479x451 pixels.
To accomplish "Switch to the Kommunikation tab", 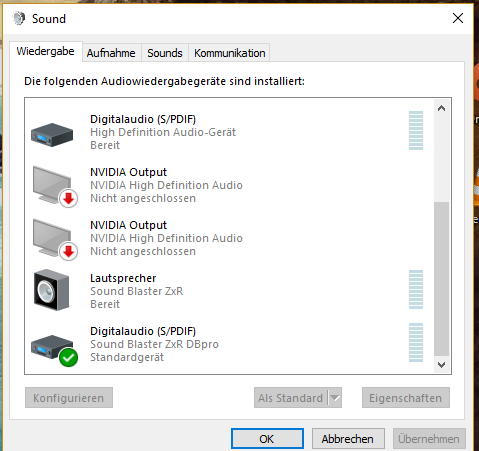I will [230, 53].
